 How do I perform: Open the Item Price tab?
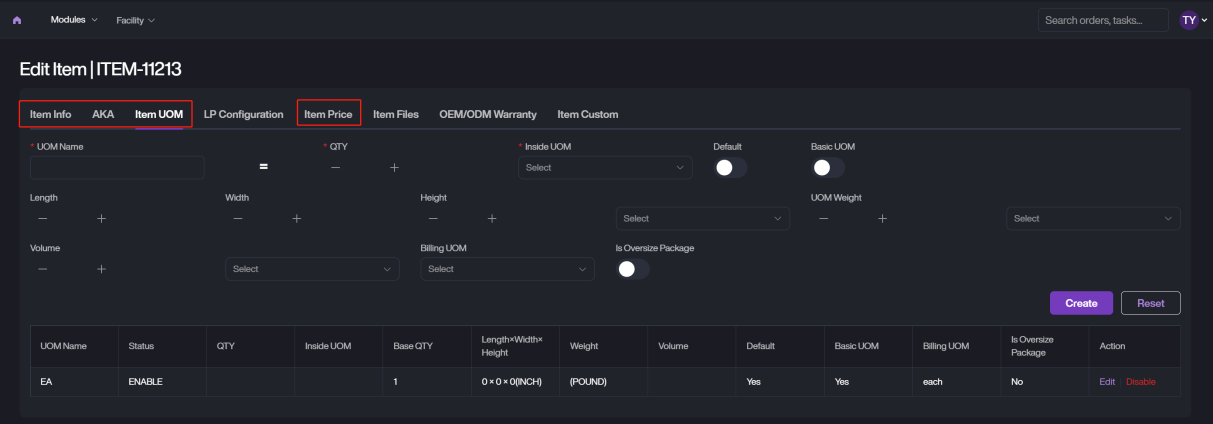point(328,114)
